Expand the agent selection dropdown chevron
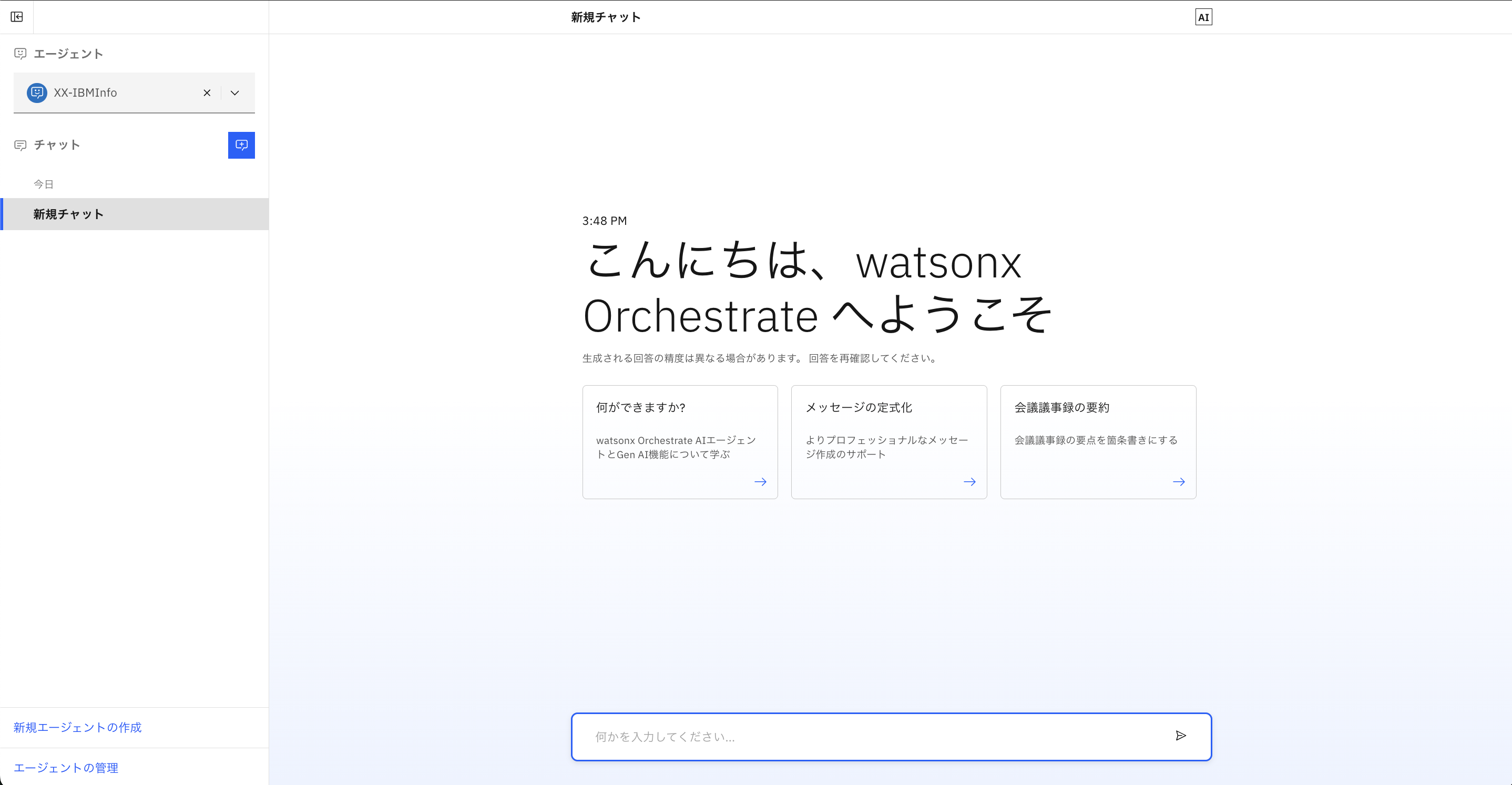Viewport: 1512px width, 785px height. pyautogui.click(x=235, y=92)
